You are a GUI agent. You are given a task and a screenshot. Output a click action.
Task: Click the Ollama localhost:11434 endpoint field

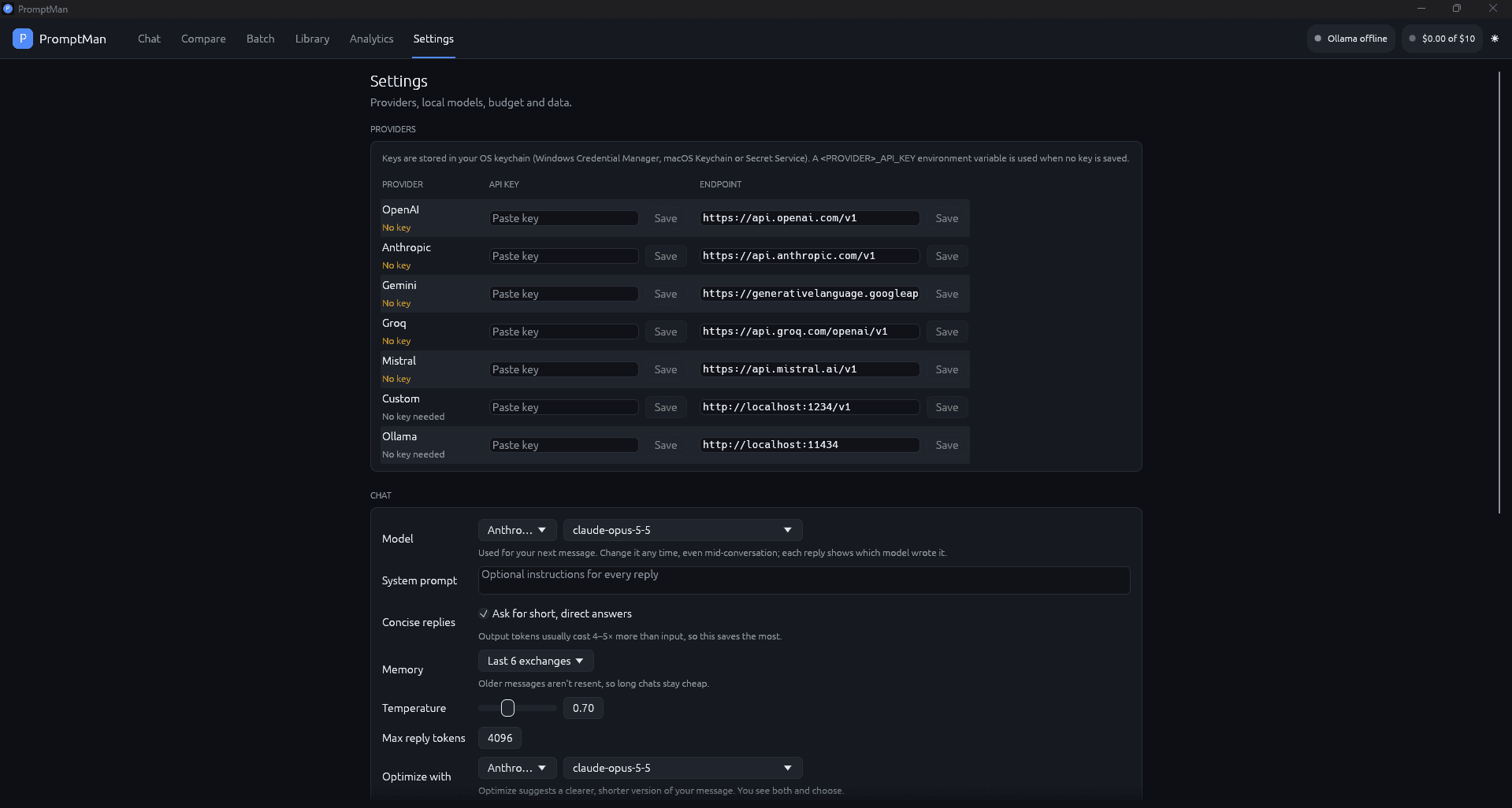(x=809, y=445)
